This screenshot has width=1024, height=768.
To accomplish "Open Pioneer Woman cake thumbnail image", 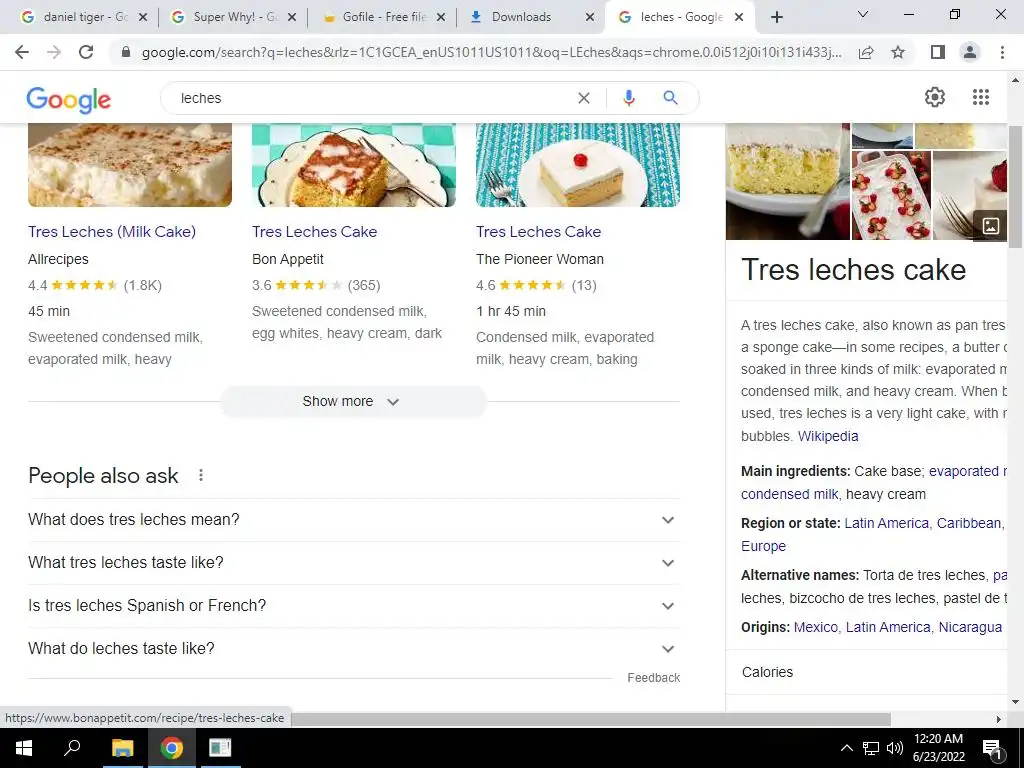I will [x=578, y=165].
